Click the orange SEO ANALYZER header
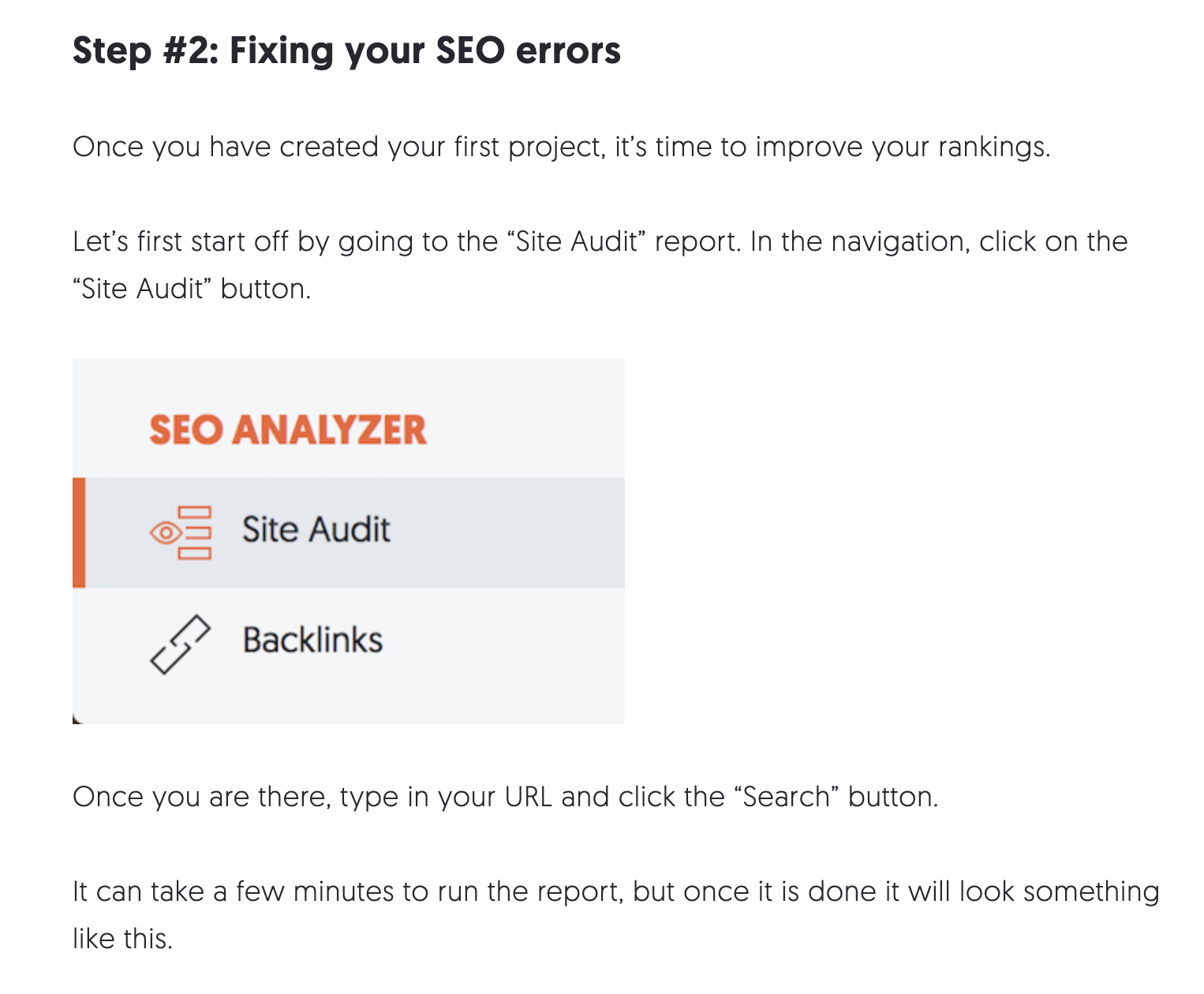Screen dimensions: 1204x994 pos(288,430)
